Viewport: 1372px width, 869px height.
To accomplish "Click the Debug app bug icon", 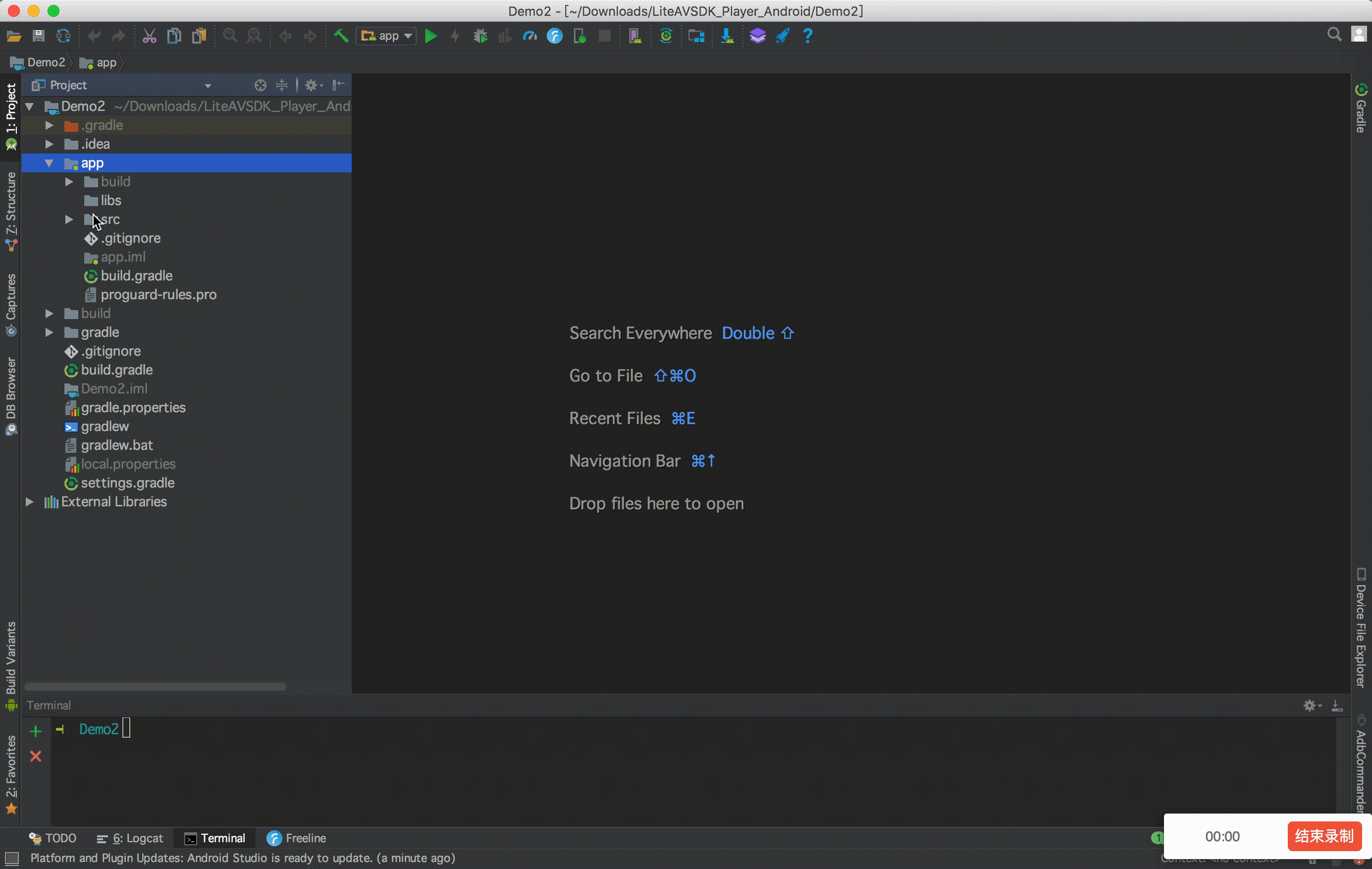I will (480, 37).
